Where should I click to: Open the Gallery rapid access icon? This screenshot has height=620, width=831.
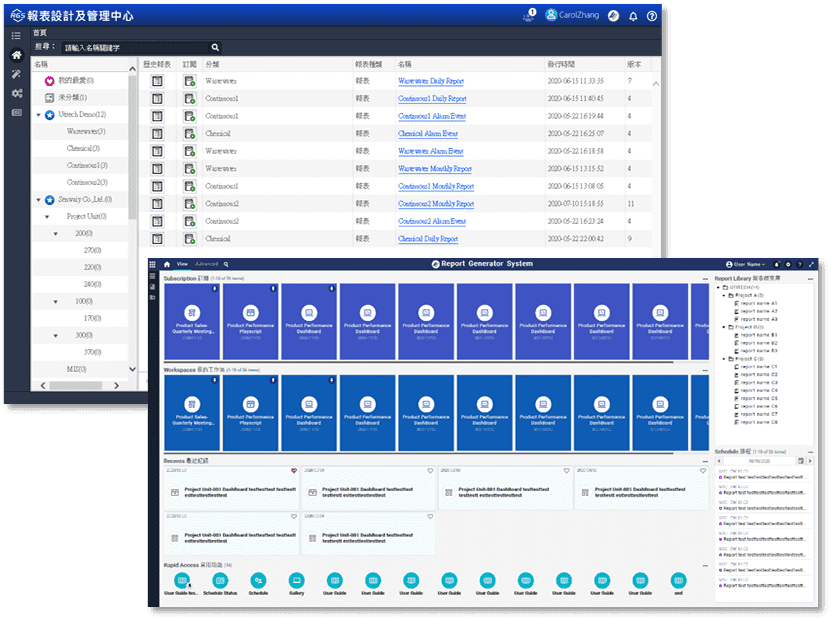pyautogui.click(x=296, y=581)
